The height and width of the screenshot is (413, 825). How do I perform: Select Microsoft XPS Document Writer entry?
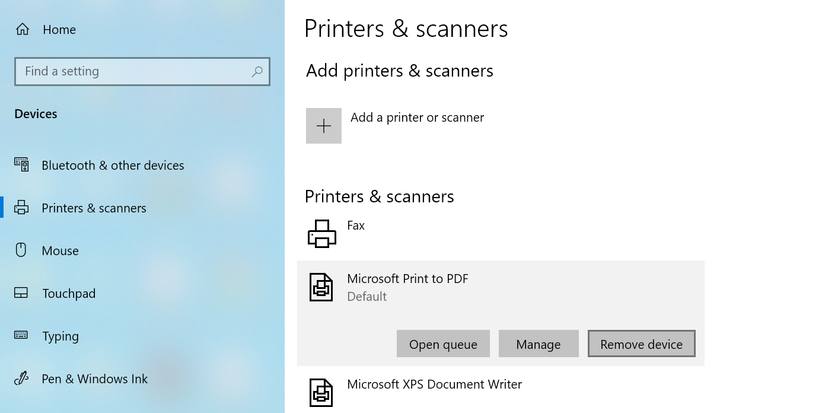(x=500, y=392)
